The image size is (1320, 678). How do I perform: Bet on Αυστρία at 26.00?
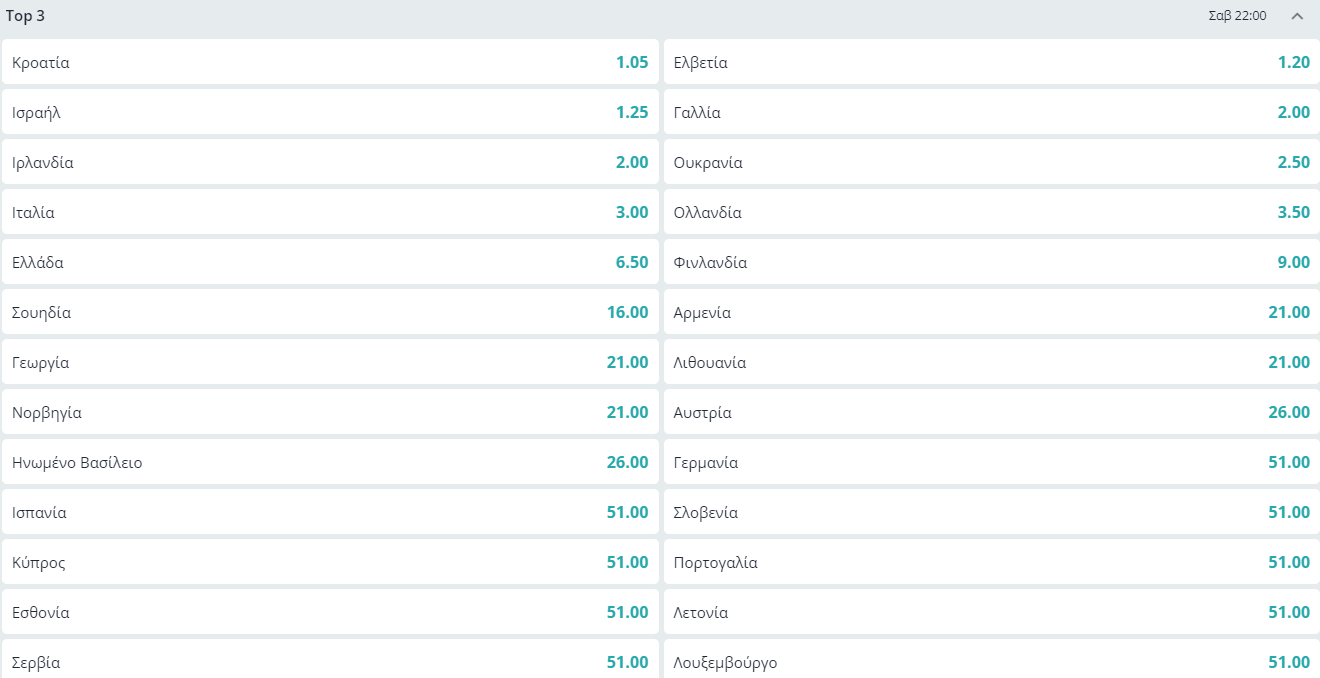point(991,412)
